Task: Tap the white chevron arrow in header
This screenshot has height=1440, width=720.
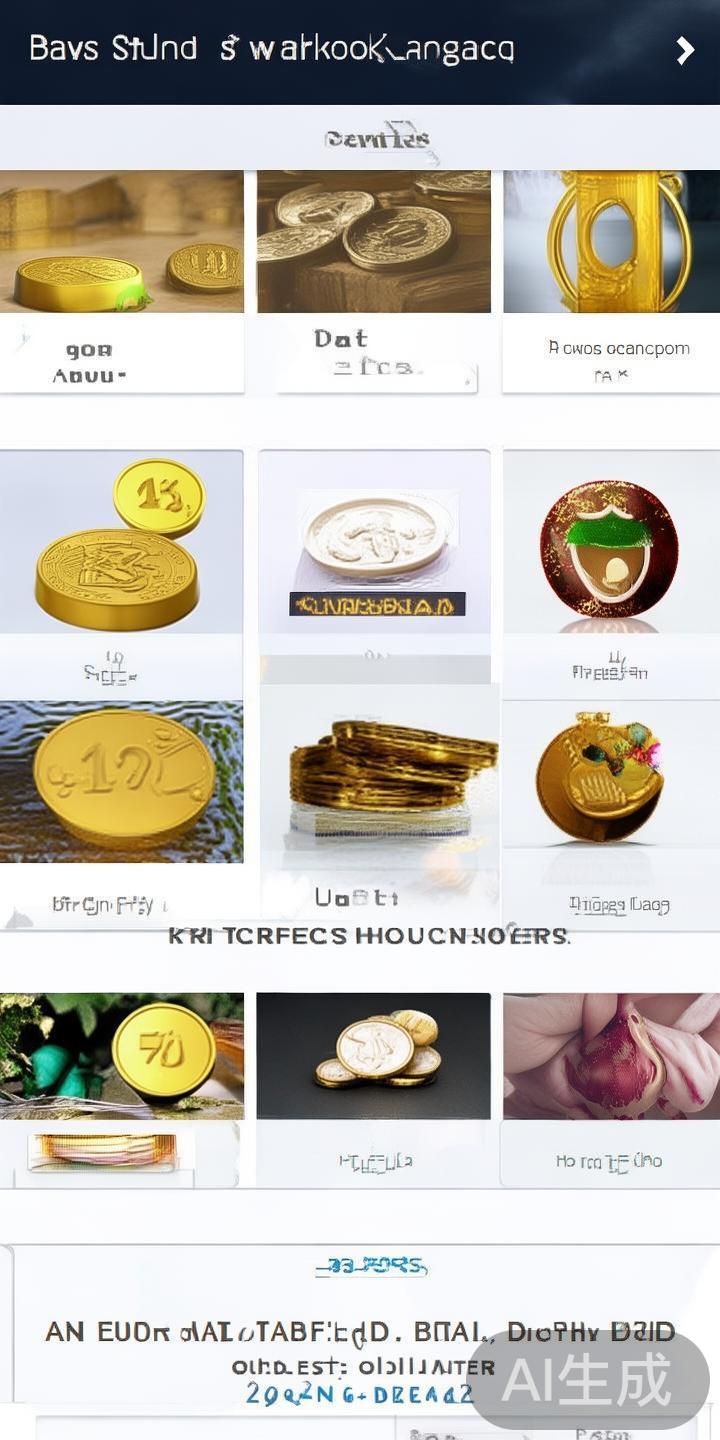Action: (685, 51)
